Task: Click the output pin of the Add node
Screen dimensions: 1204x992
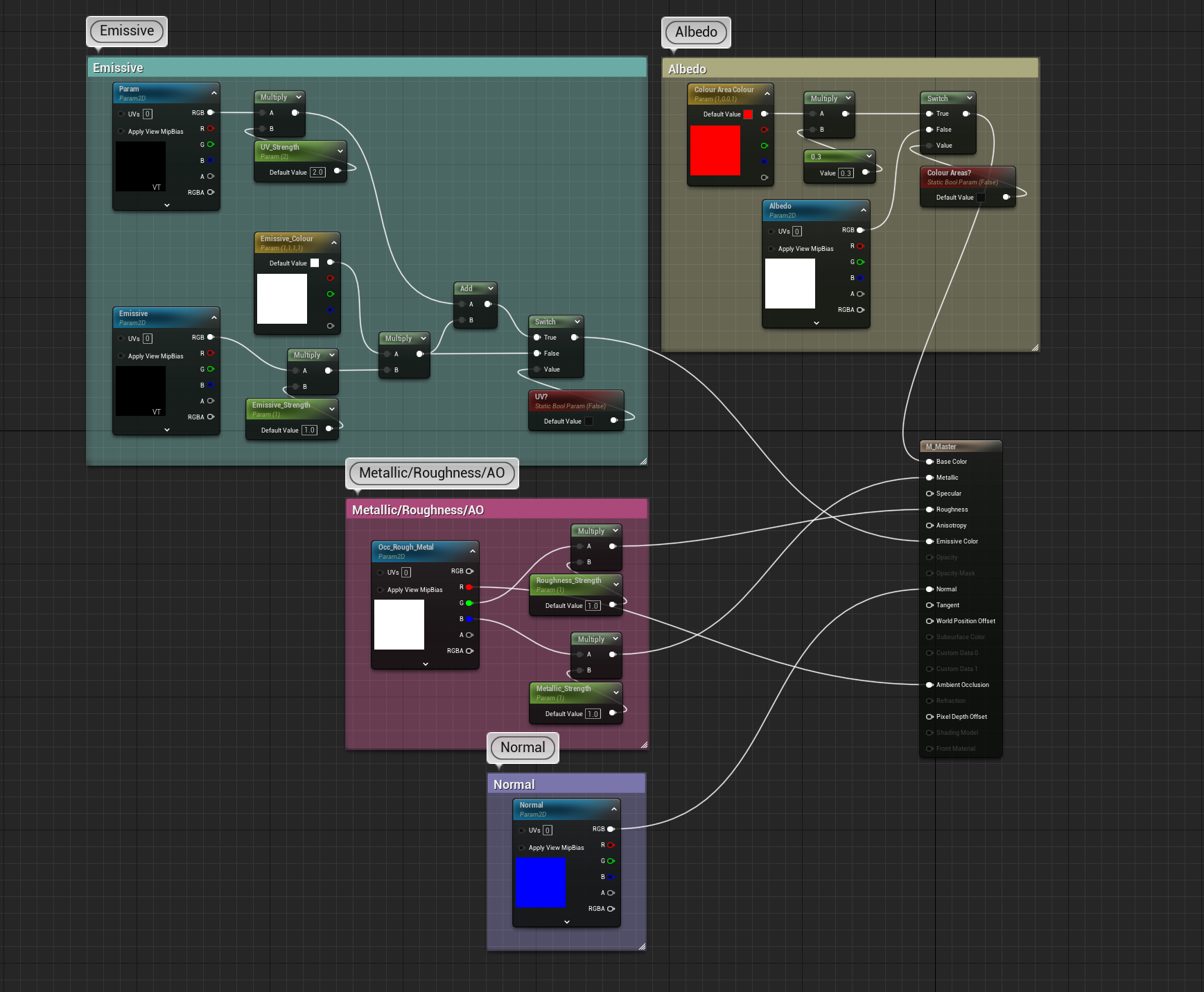Action: (488, 304)
